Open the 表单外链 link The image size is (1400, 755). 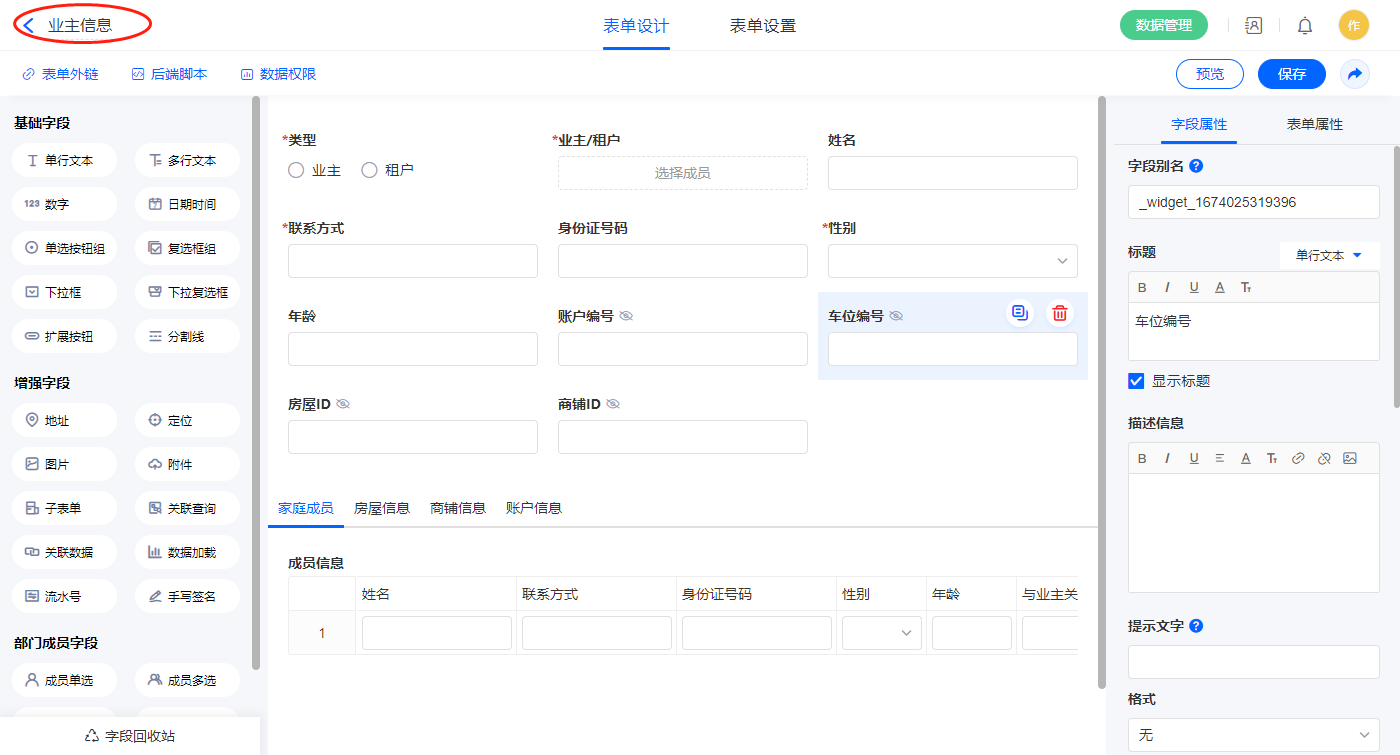coord(60,74)
